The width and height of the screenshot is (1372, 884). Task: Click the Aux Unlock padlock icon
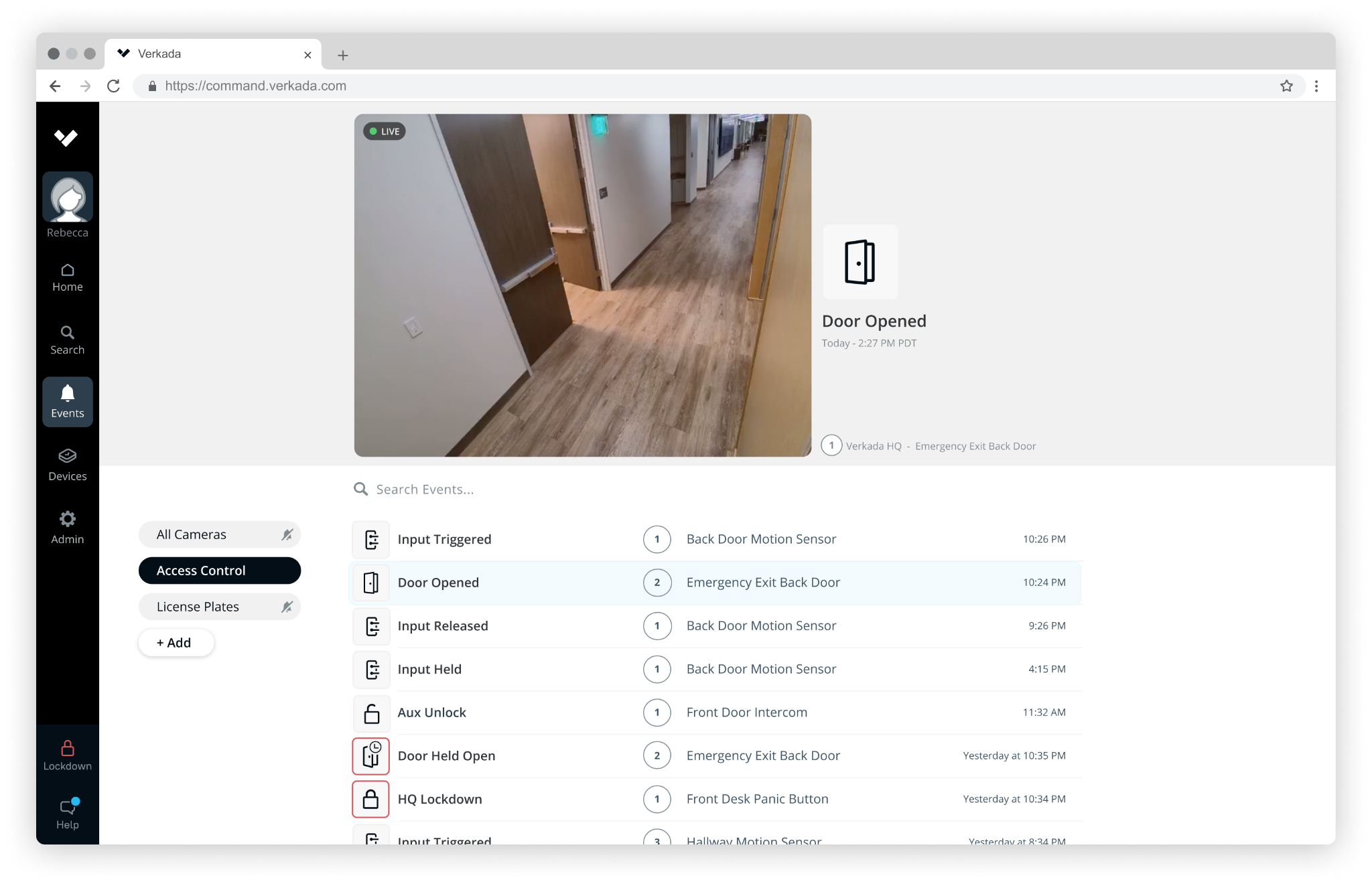[x=370, y=713]
